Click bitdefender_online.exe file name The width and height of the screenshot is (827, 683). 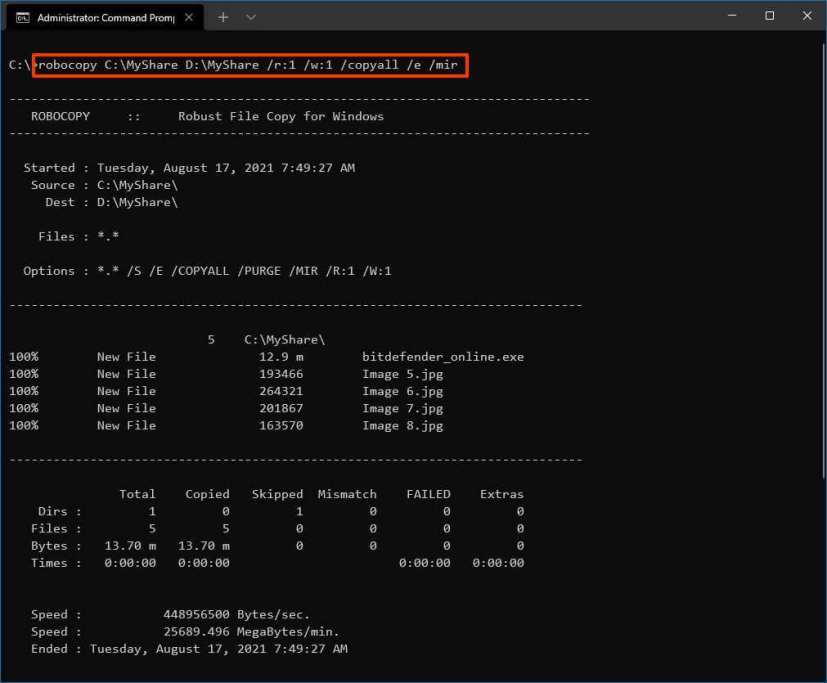[x=443, y=357]
